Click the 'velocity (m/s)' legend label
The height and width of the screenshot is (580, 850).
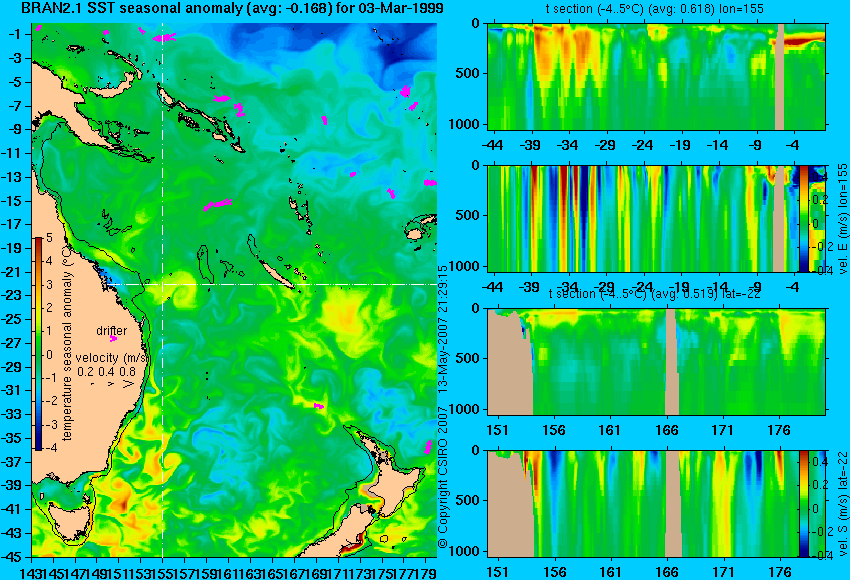(x=112, y=357)
